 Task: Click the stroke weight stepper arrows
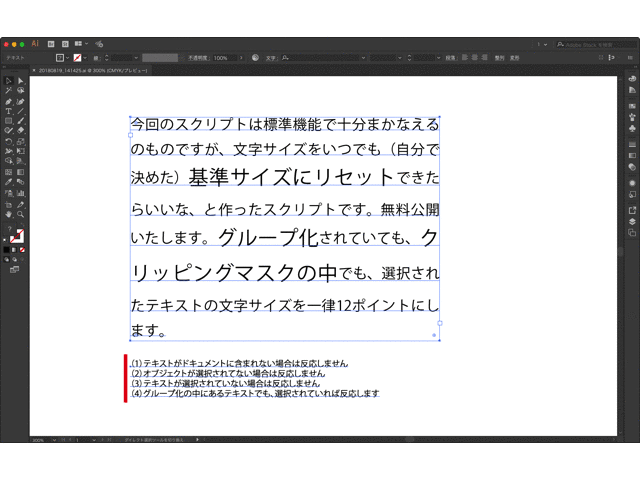tap(107, 58)
